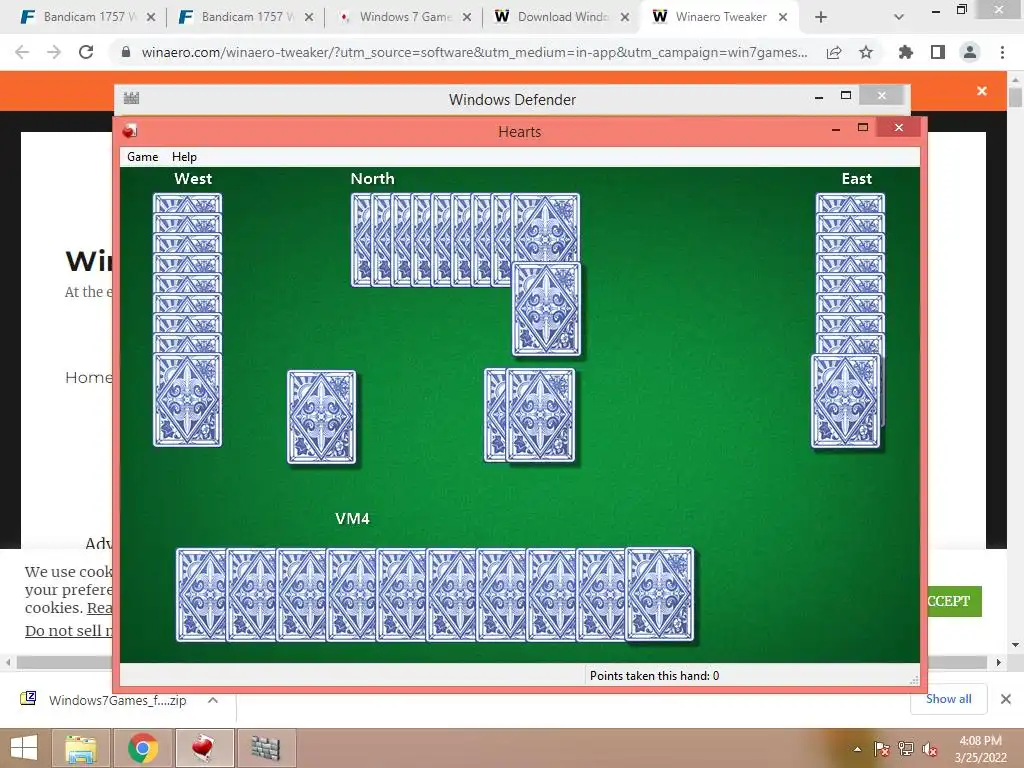This screenshot has width=1024, height=768.
Task: Open Chrome tab search dropdown
Action: (x=899, y=17)
